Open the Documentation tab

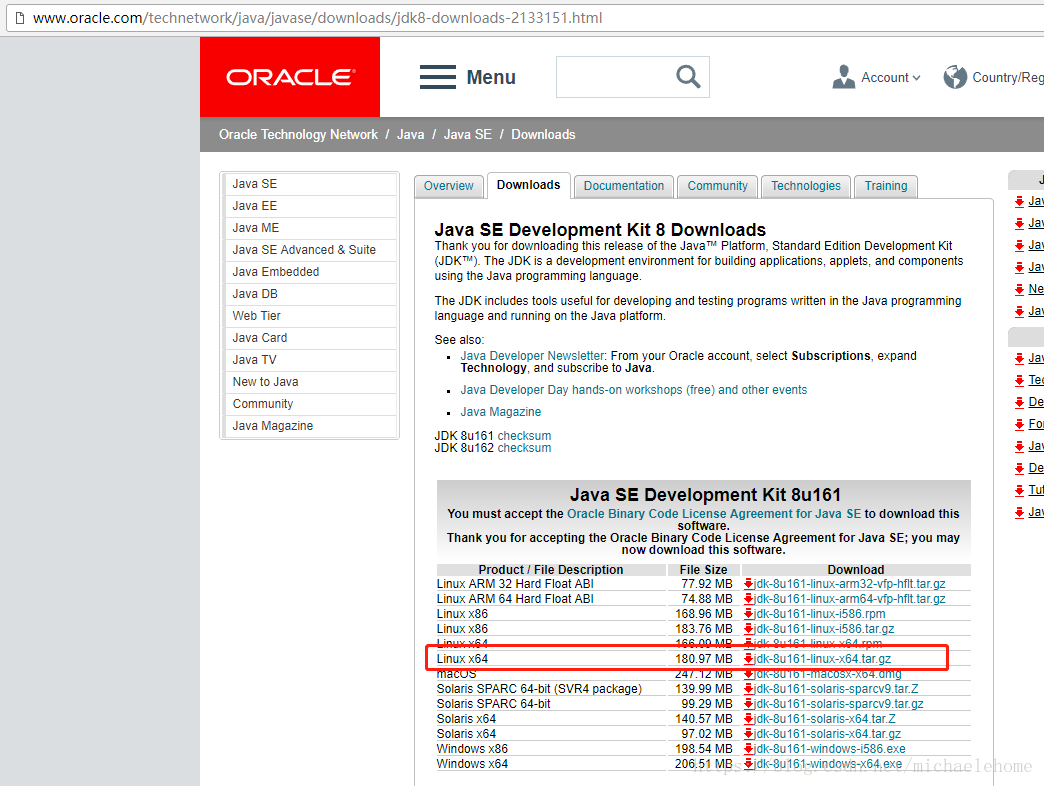pos(624,186)
